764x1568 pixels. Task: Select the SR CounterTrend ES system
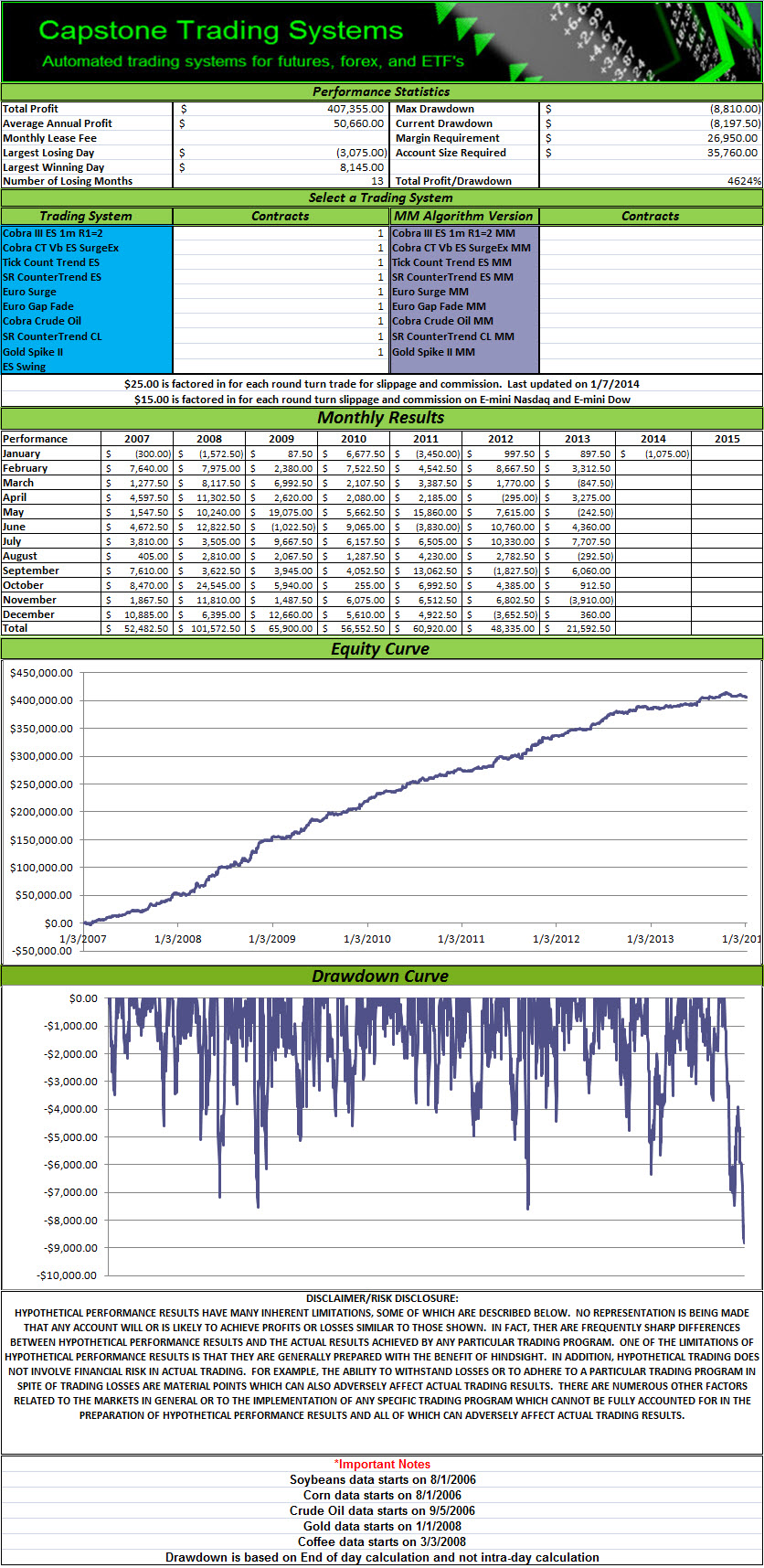(x=52, y=277)
